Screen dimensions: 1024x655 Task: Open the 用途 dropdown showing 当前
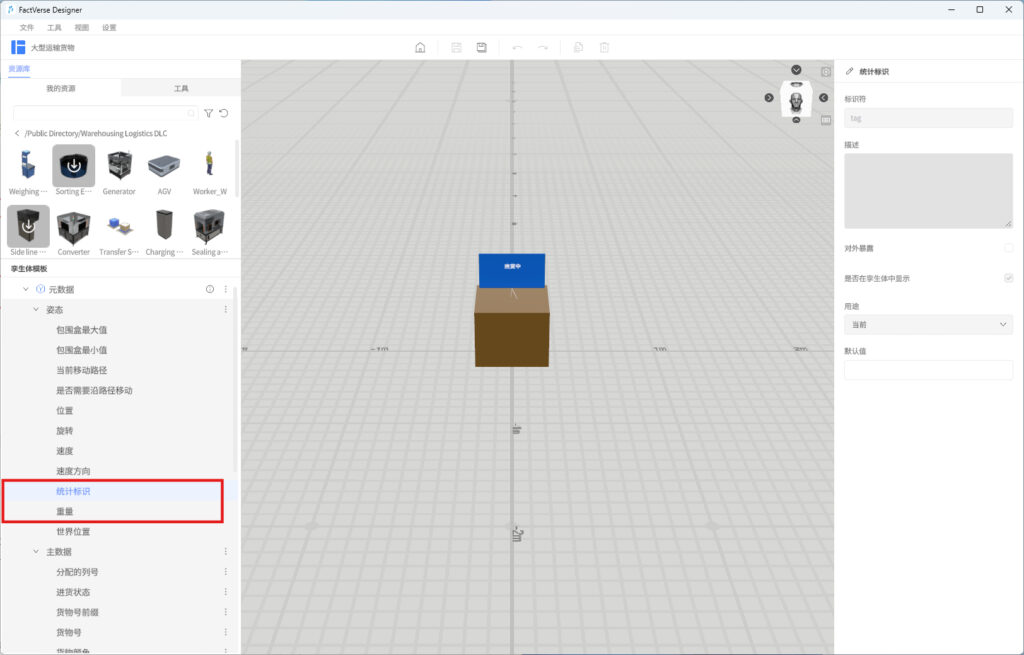click(x=928, y=325)
